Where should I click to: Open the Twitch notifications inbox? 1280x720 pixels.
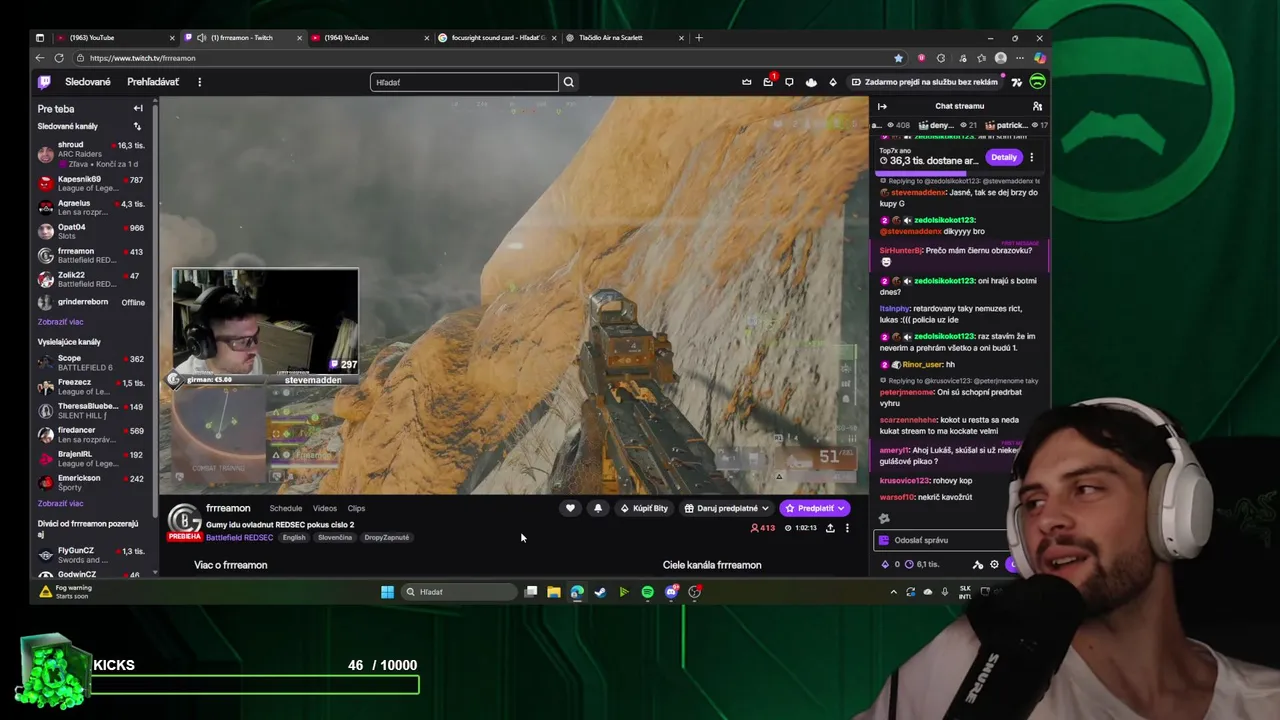pos(768,82)
